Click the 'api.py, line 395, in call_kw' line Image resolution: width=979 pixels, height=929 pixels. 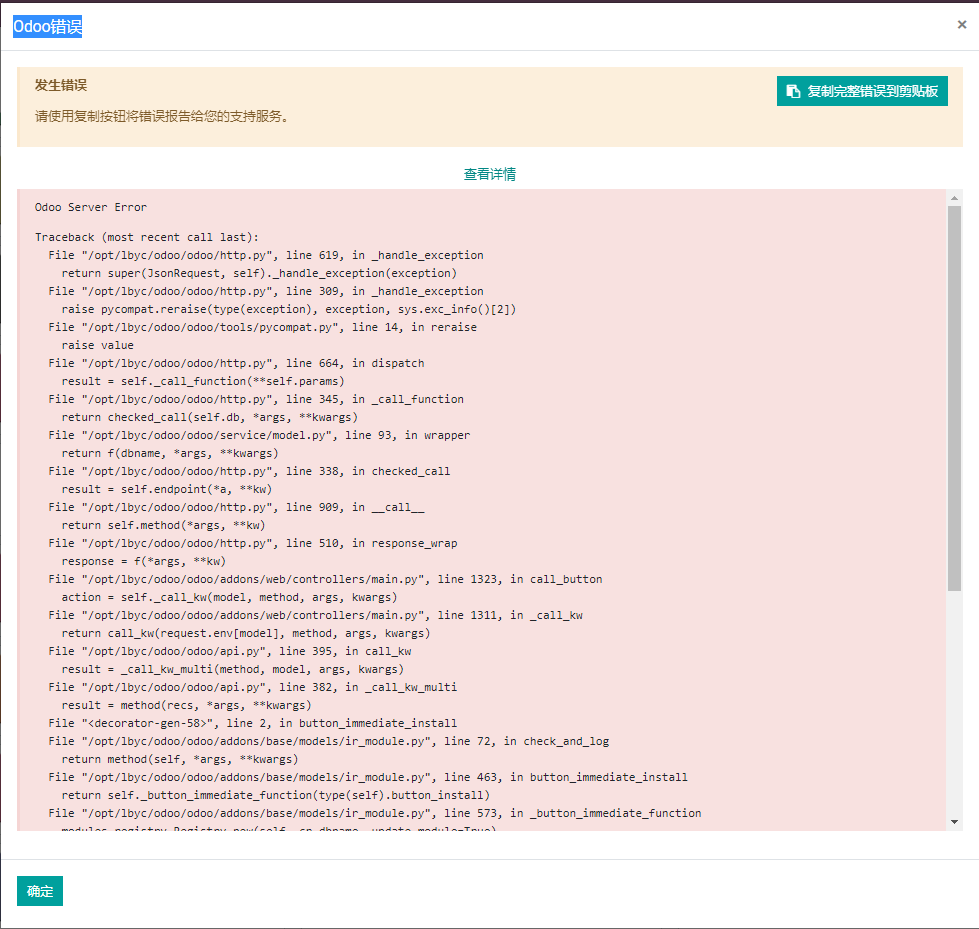[230, 652]
